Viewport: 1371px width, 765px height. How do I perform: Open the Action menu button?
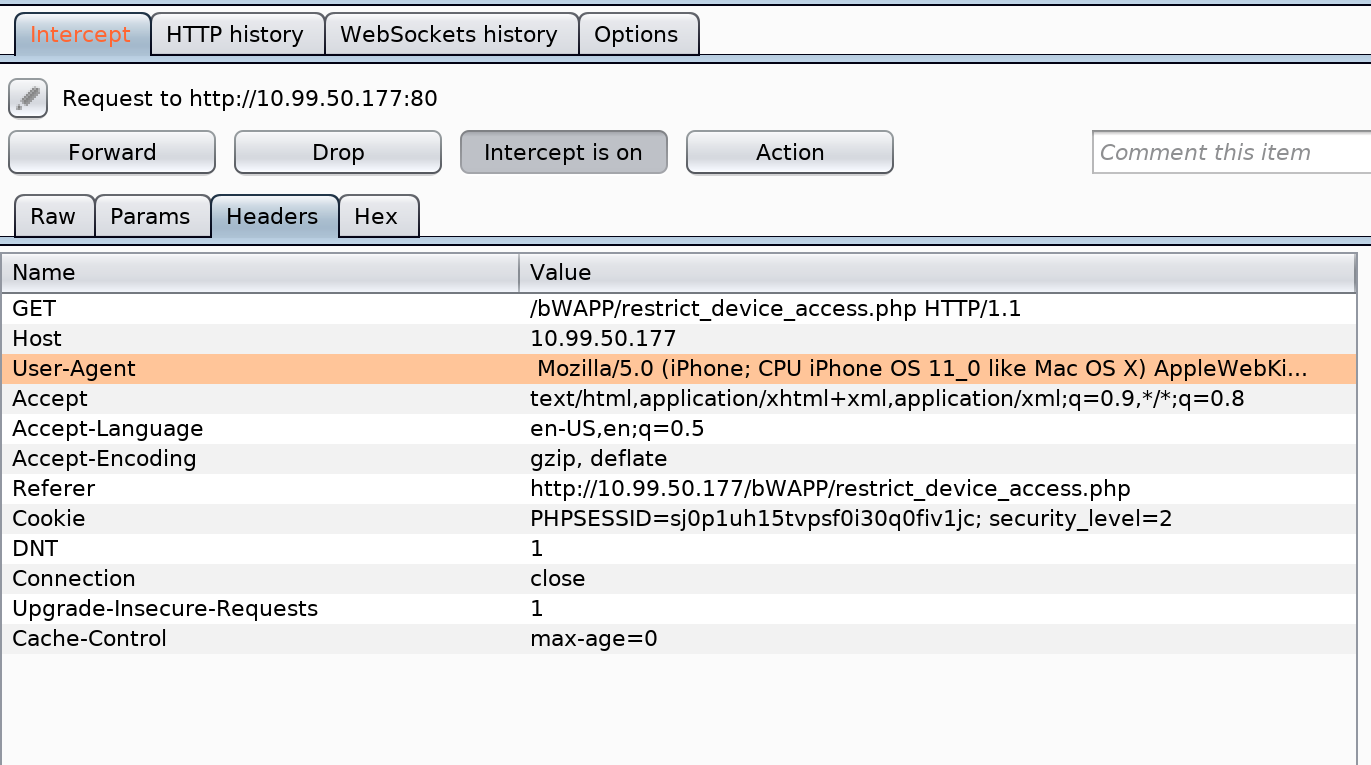(x=790, y=152)
